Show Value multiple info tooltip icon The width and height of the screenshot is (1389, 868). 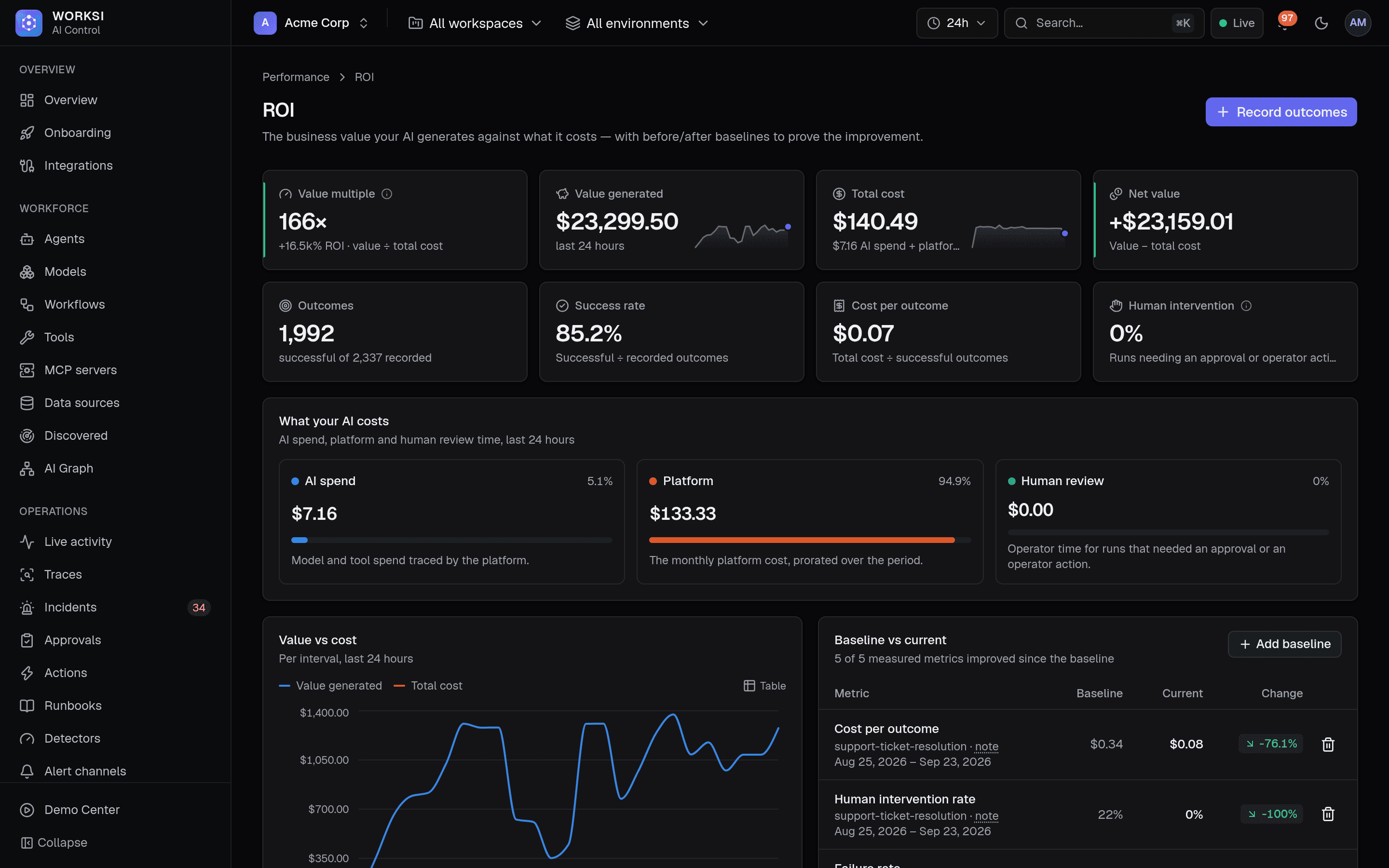point(387,194)
